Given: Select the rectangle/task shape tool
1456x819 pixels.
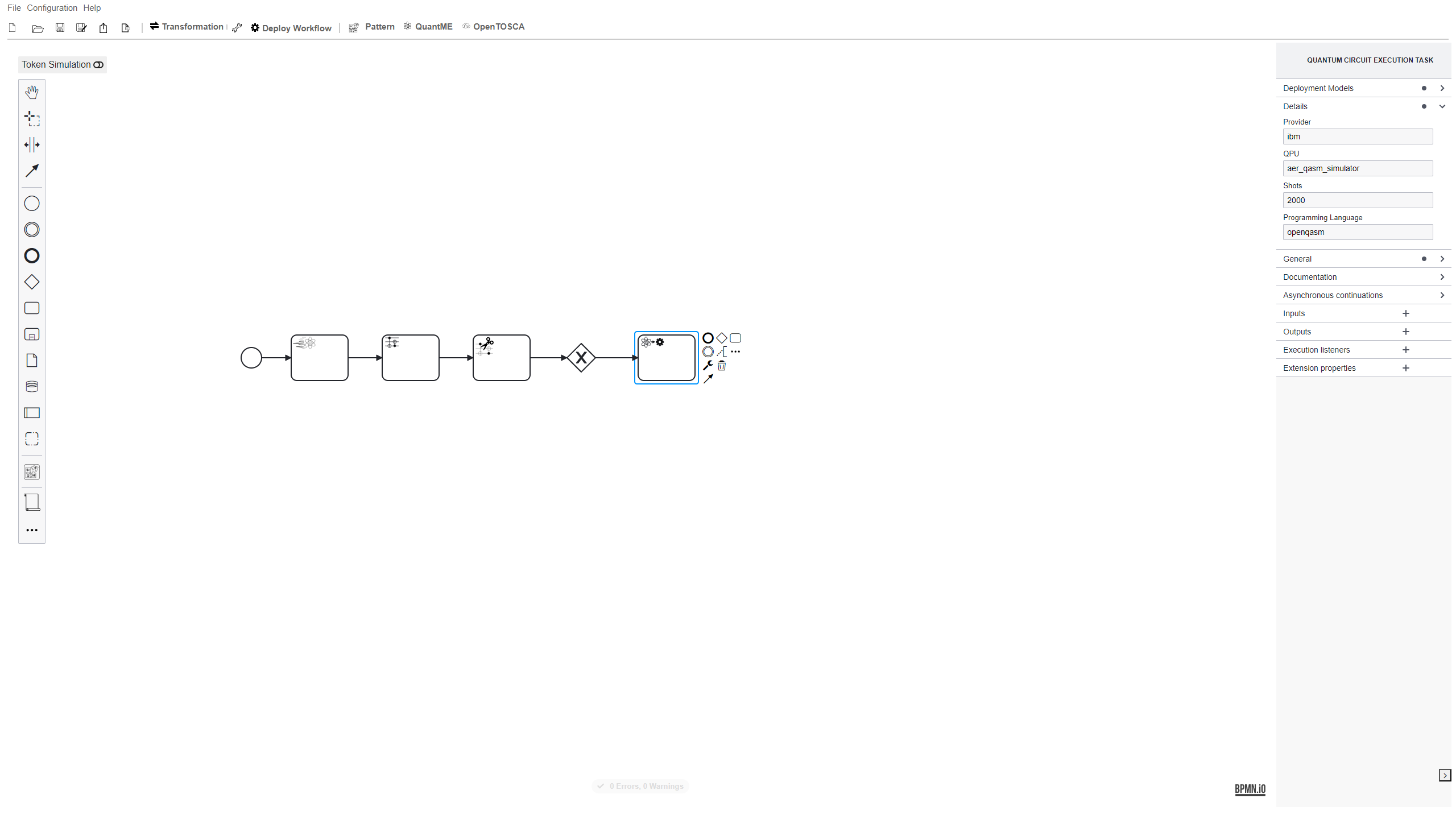Looking at the screenshot, I should pyautogui.click(x=32, y=308).
